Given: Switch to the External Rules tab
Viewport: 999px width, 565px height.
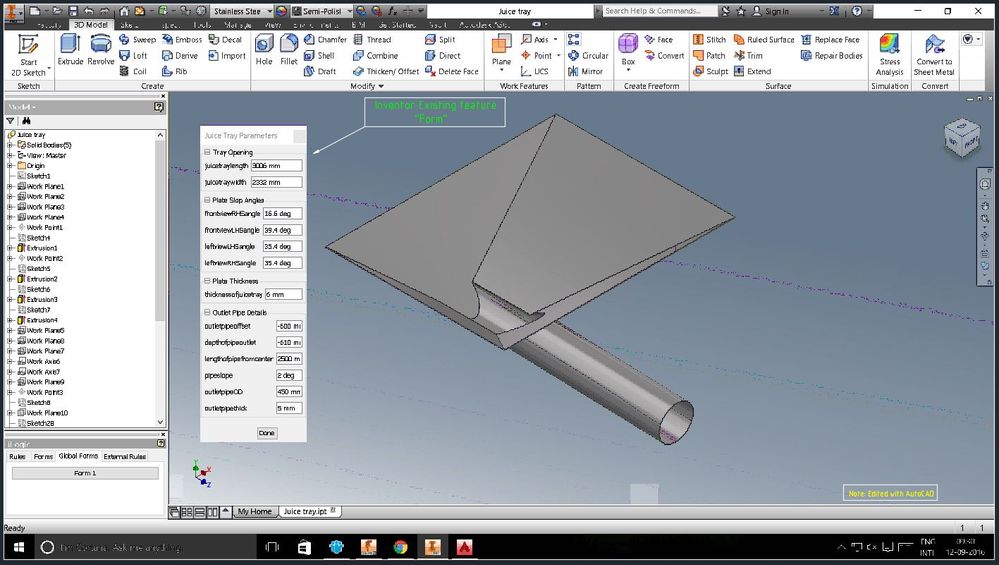Looking at the screenshot, I should point(125,457).
